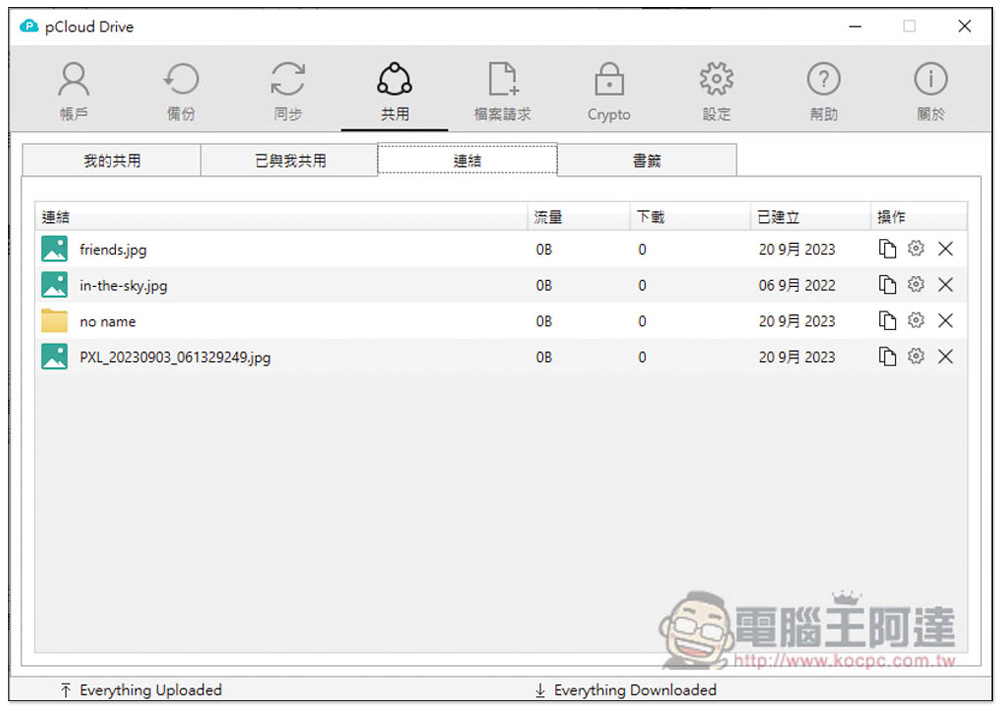Copy link for no name folder
Image resolution: width=1000 pixels, height=709 pixels.
tap(887, 320)
